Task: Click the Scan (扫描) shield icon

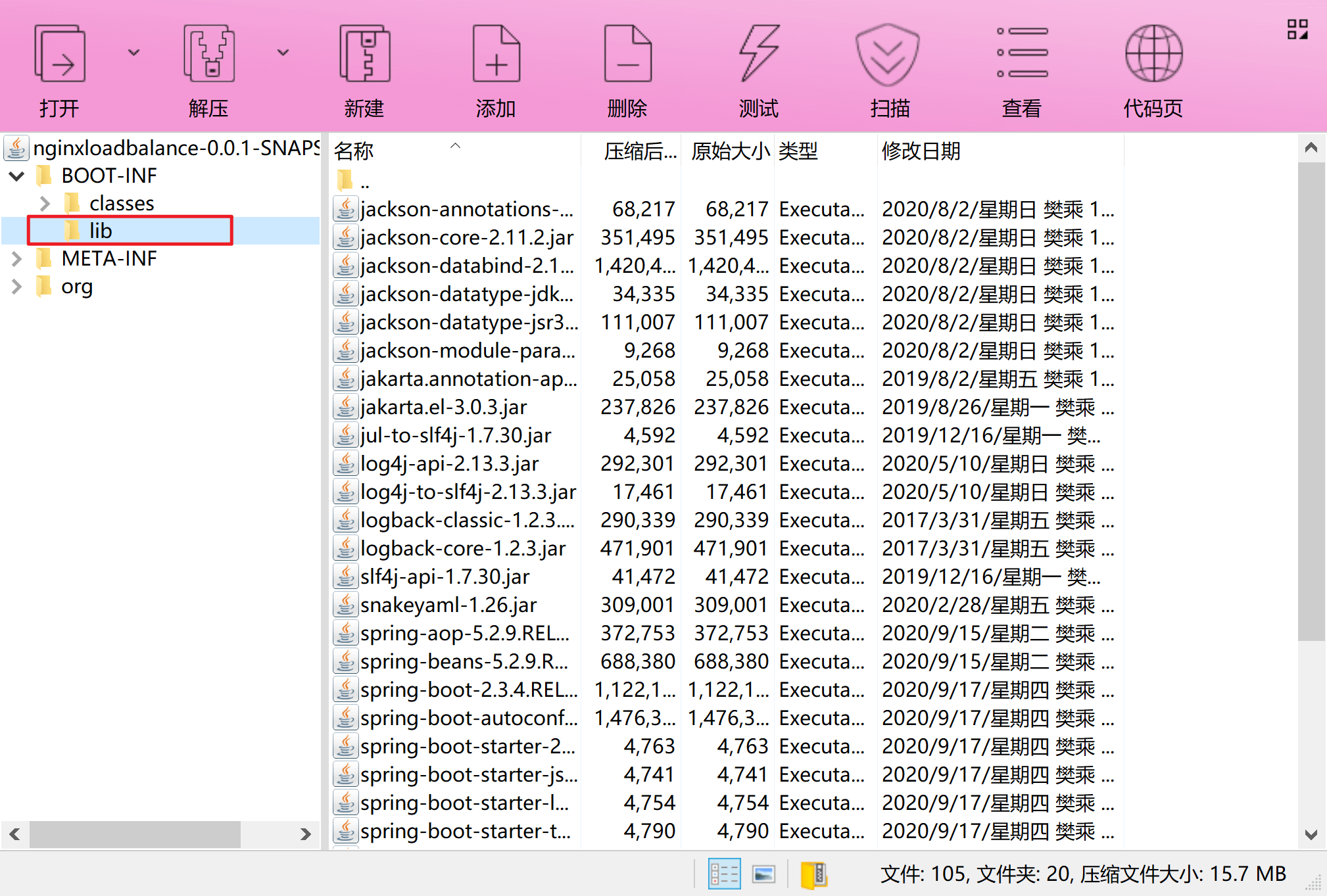Action: 888,54
